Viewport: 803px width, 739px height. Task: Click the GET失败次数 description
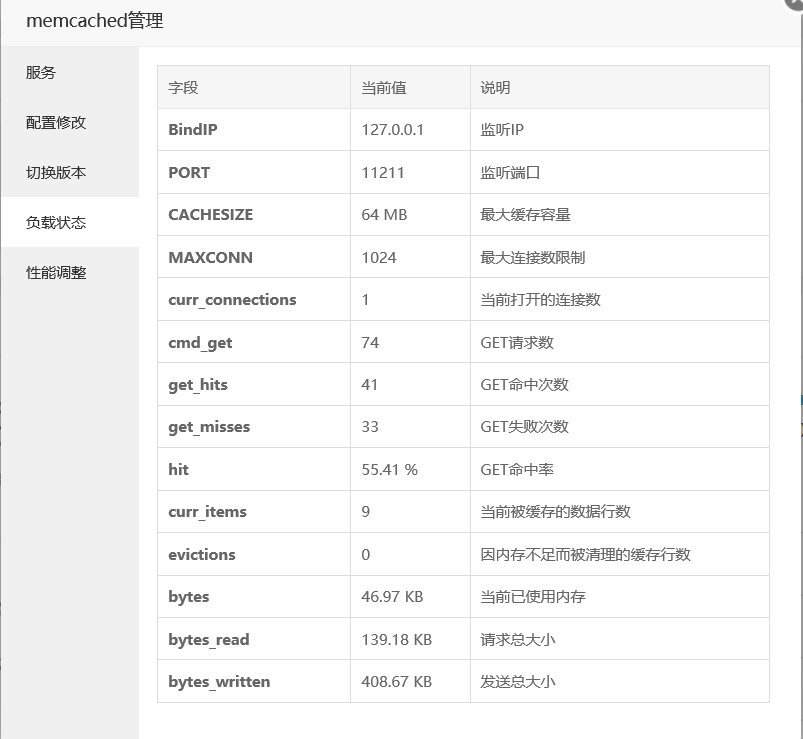524,427
